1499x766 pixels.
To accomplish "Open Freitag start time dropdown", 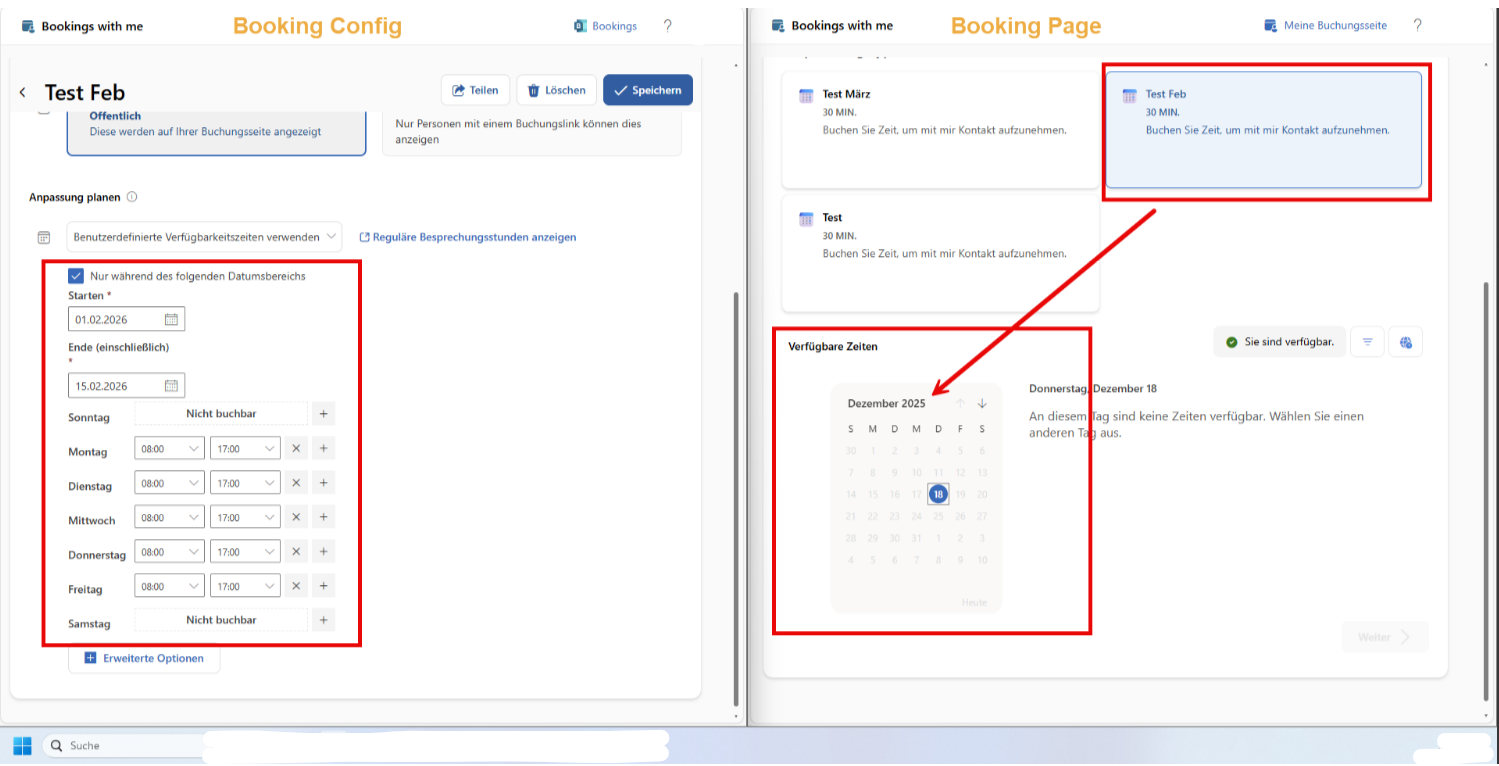I will click(169, 586).
